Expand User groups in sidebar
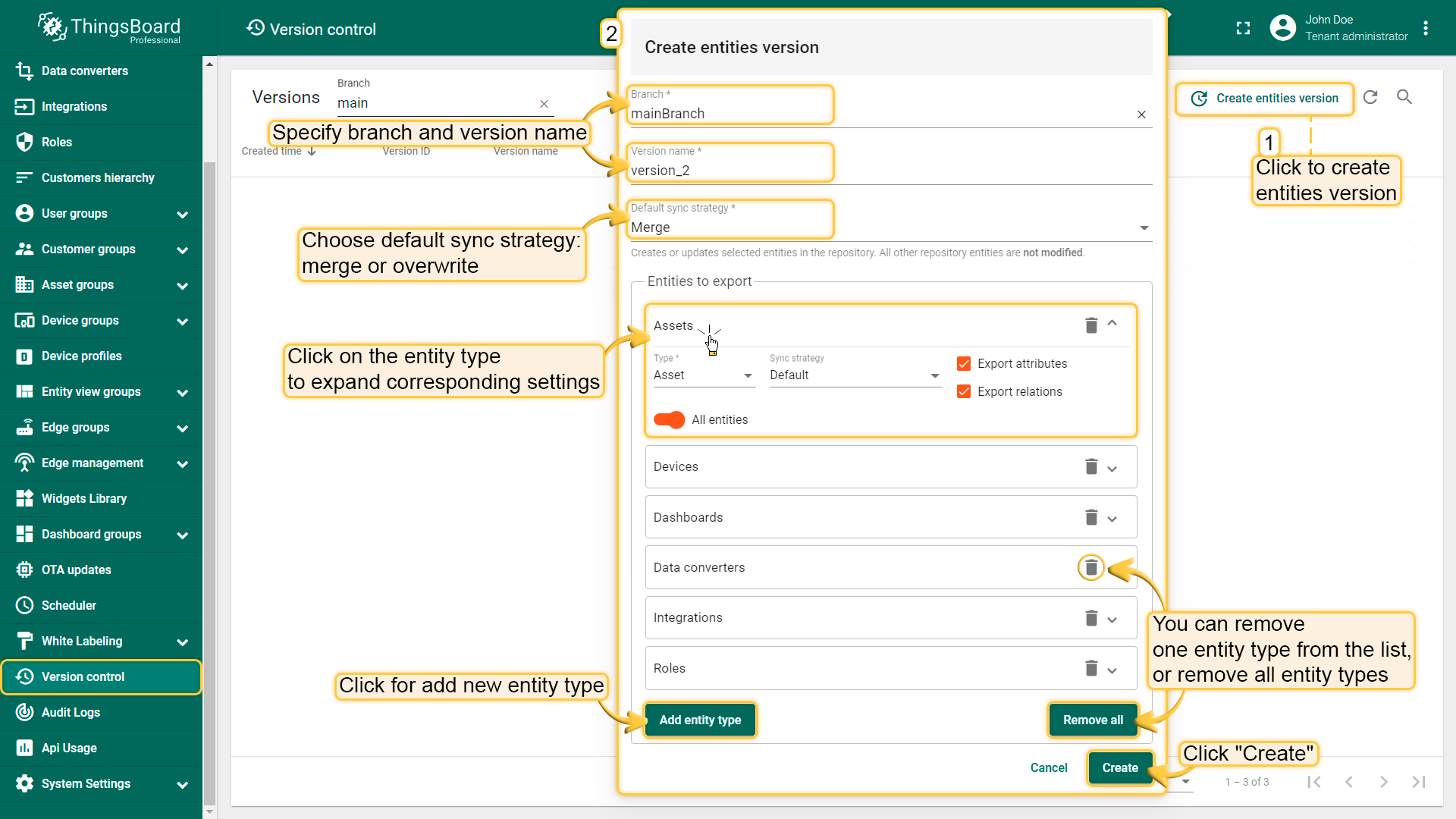 pos(182,215)
